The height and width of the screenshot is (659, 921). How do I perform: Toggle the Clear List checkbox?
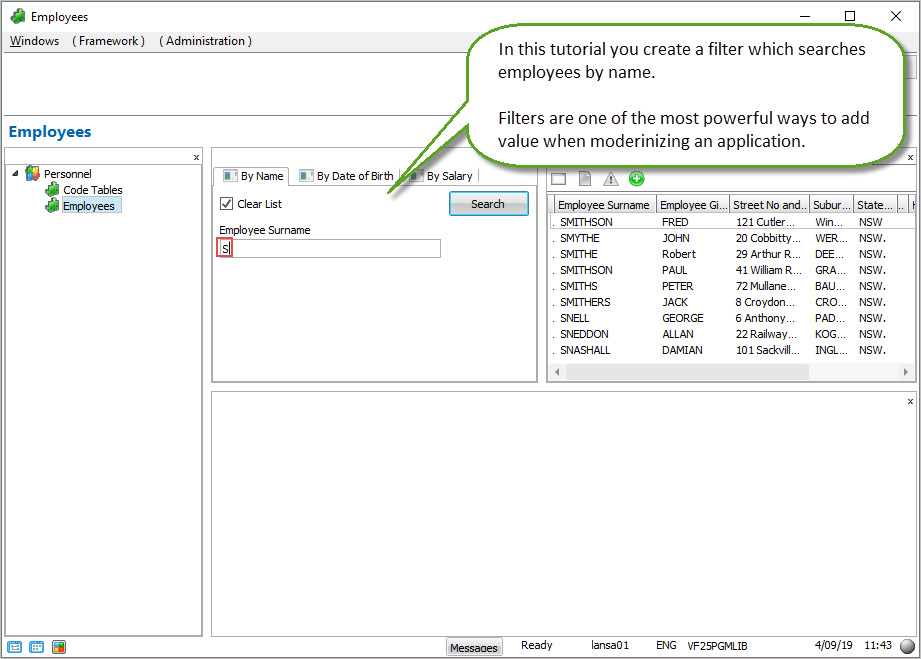coord(226,204)
